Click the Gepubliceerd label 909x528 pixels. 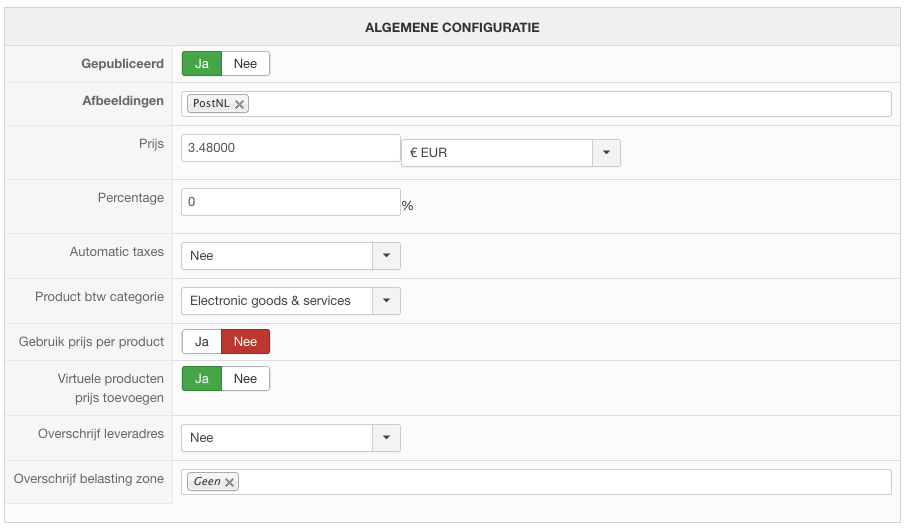[x=122, y=64]
